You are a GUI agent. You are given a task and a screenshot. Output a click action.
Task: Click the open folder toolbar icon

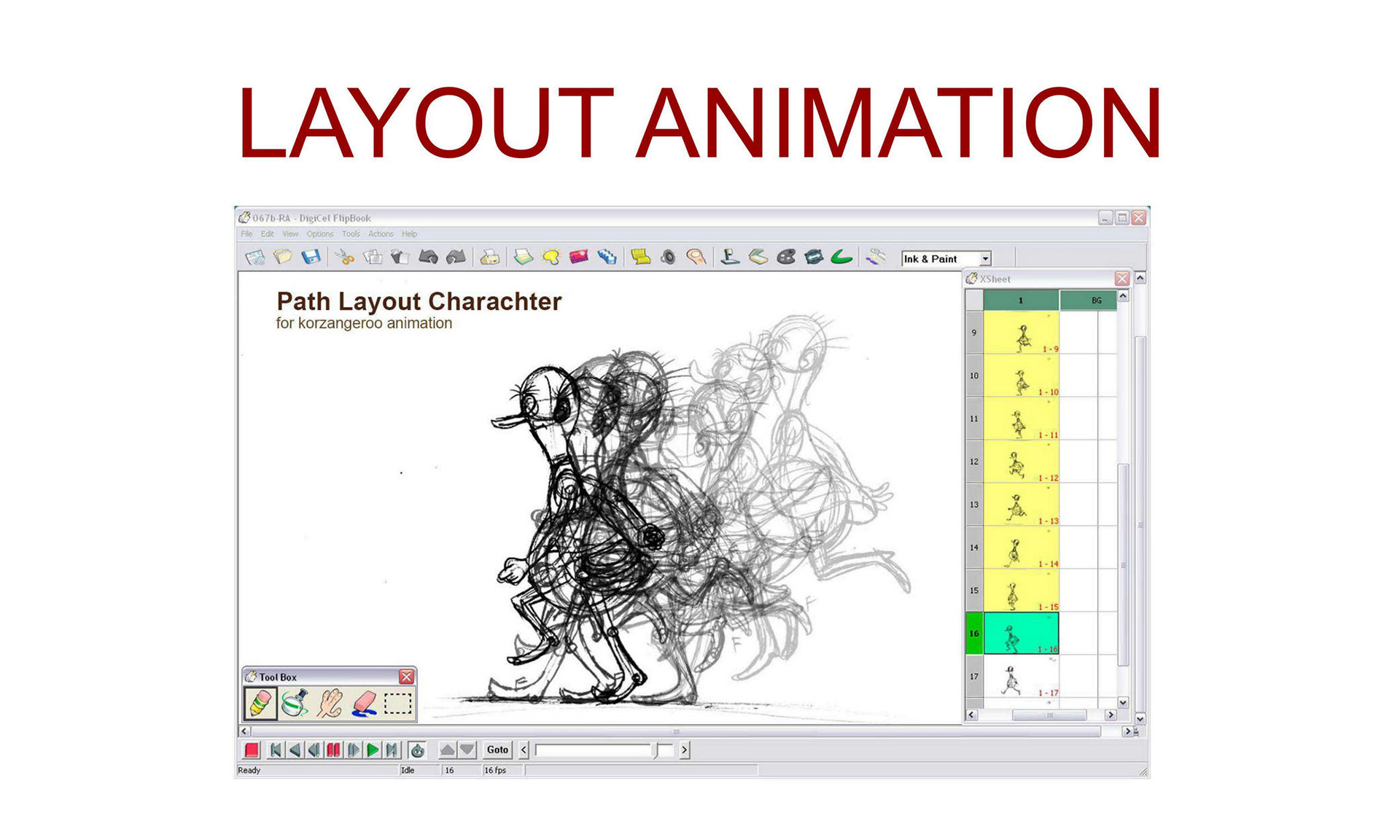[283, 257]
